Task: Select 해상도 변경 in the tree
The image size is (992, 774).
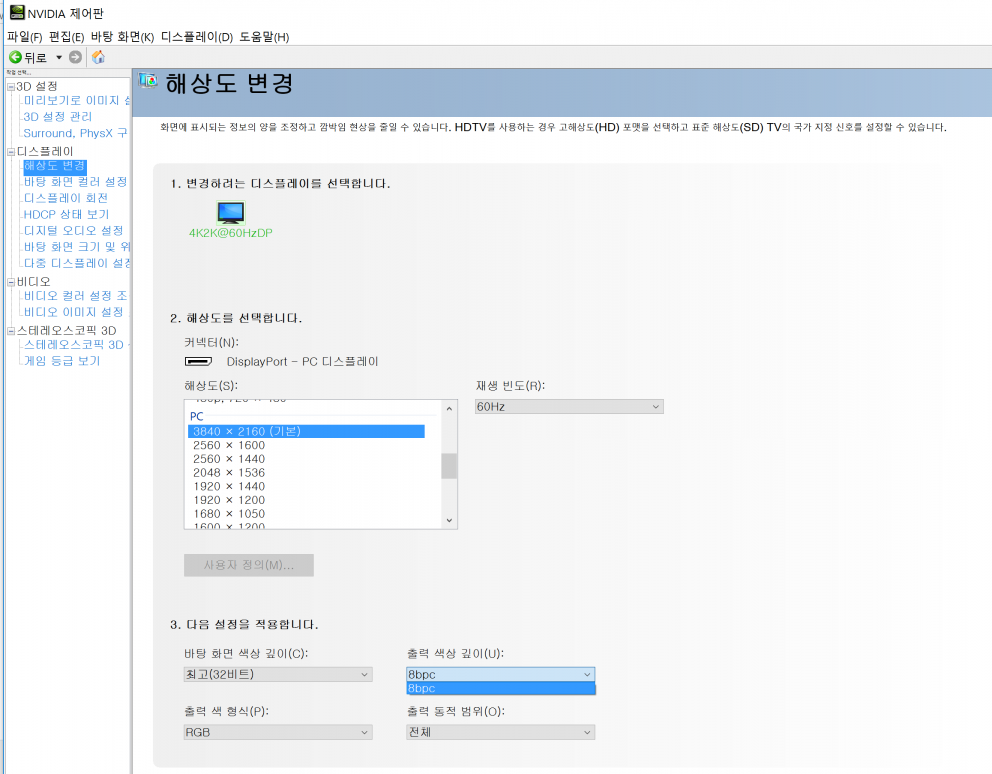Action: tap(54, 166)
